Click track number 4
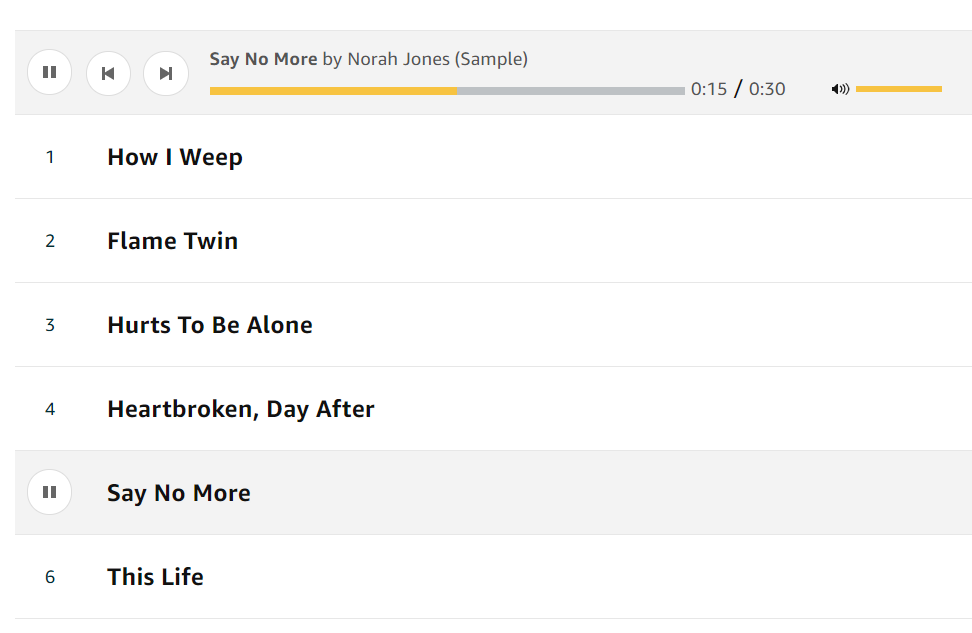Viewport: 972px width, 633px height. pyautogui.click(x=50, y=409)
